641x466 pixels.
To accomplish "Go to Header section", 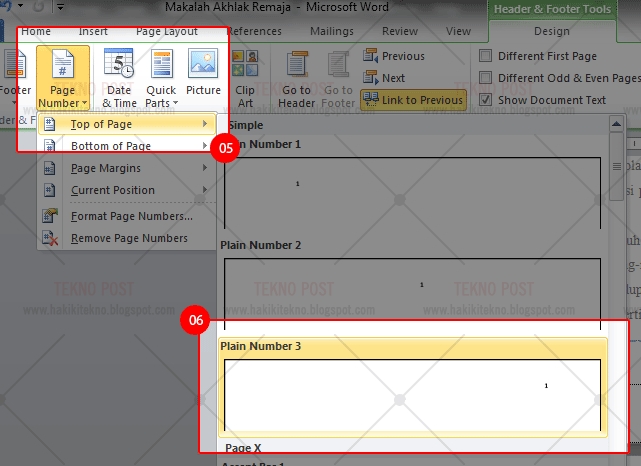I will (x=296, y=79).
